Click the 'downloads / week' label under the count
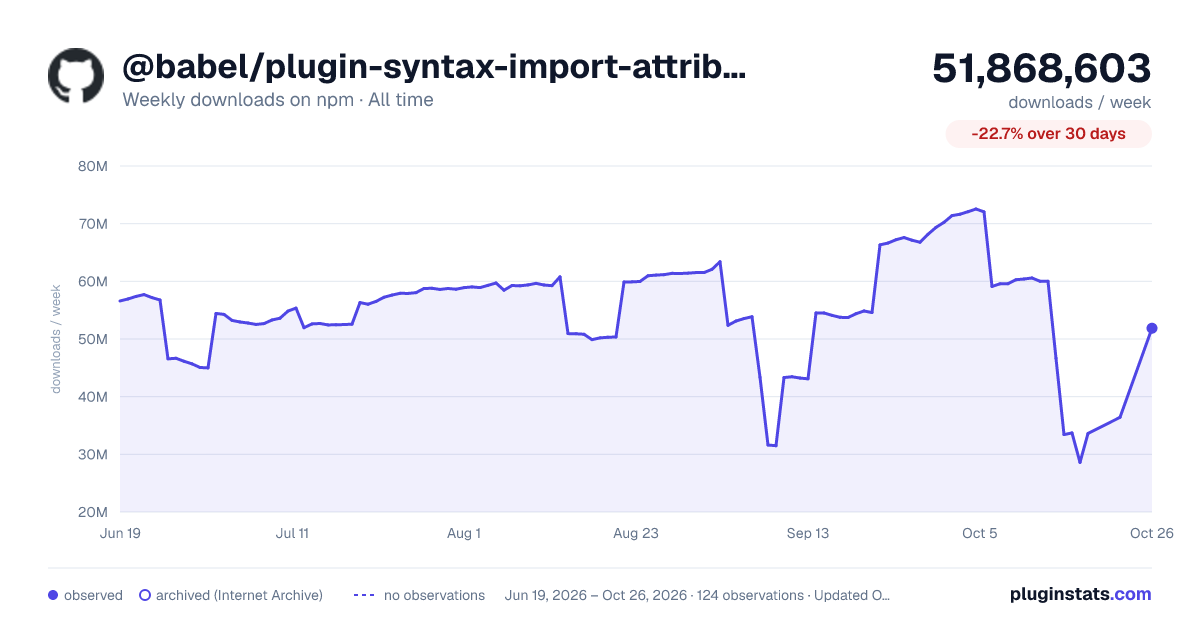Image resolution: width=1200 pixels, height=630 pixels. pyautogui.click(x=1080, y=102)
